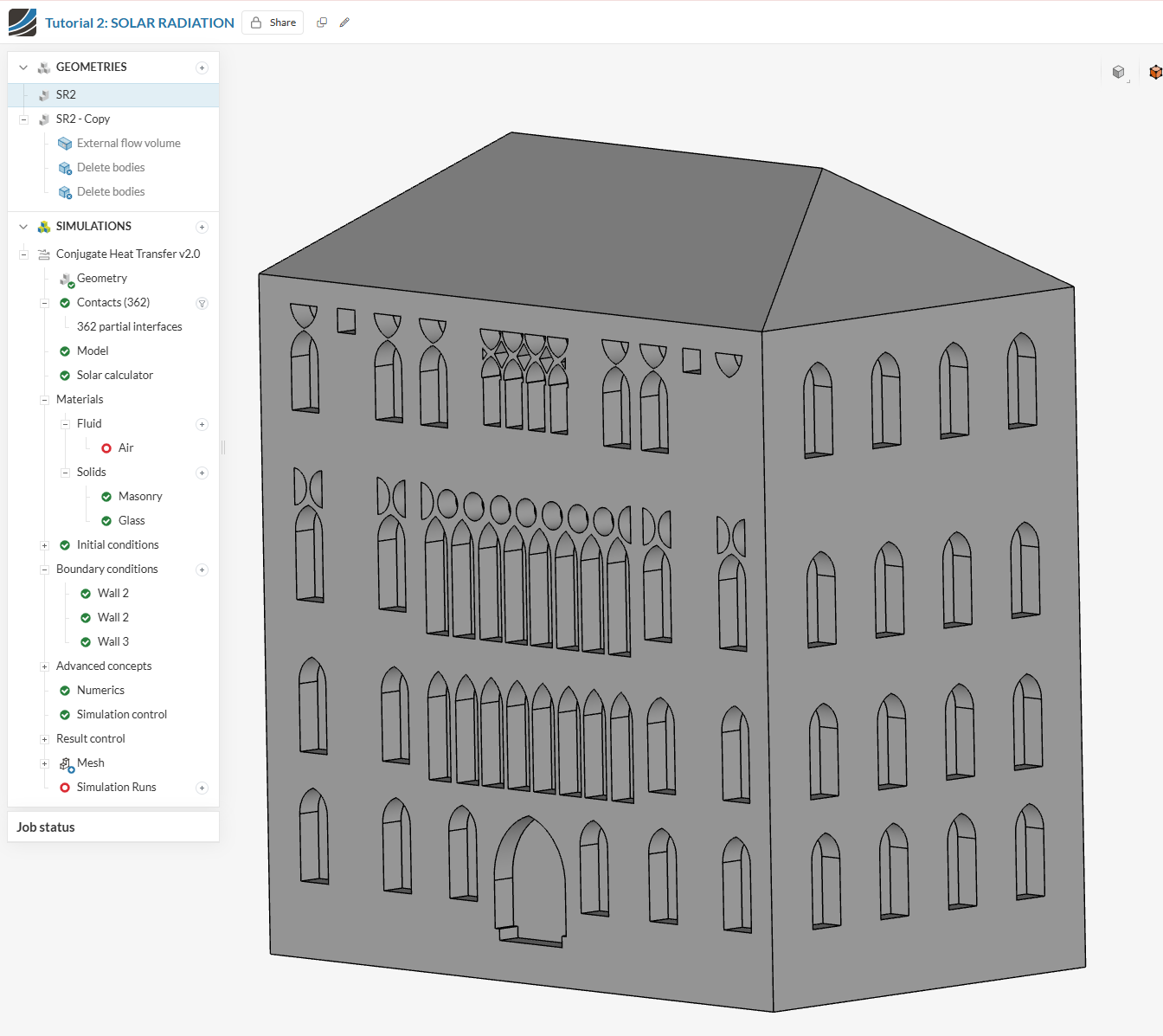Collapse the SIMULATIONS section chevron
Viewport: 1163px width, 1036px height.
pos(23,227)
